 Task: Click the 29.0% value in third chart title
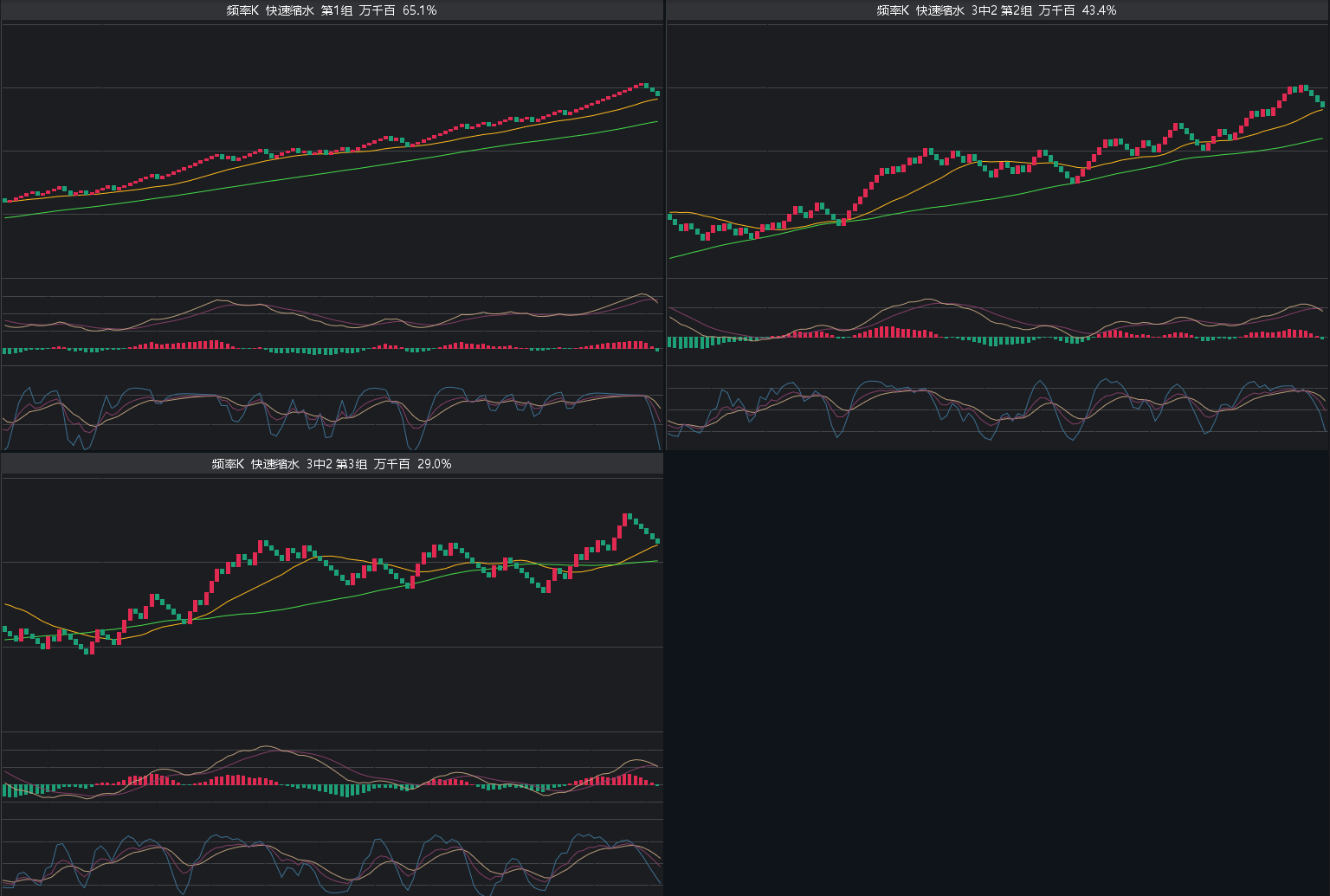[435, 464]
